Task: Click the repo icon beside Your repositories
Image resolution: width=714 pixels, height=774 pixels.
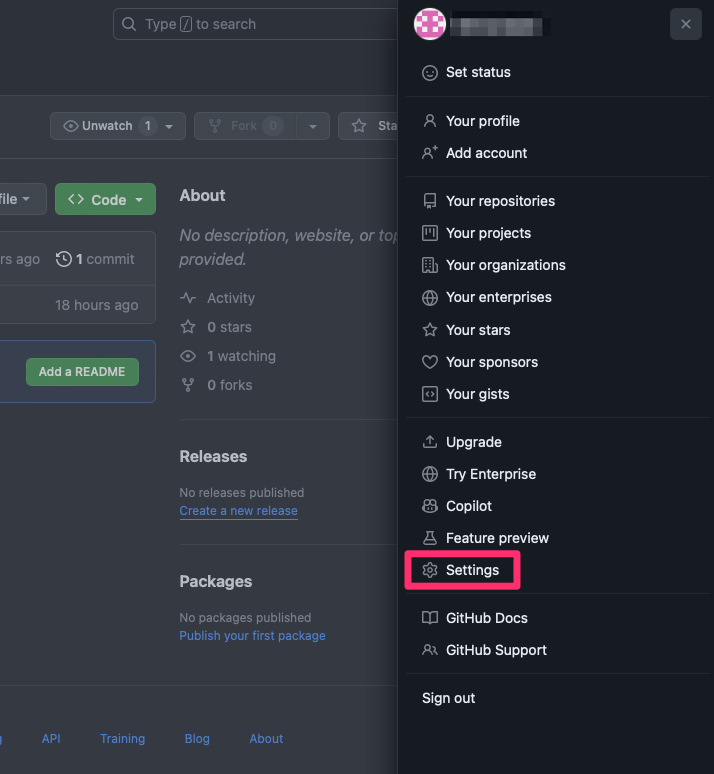Action: 430,201
